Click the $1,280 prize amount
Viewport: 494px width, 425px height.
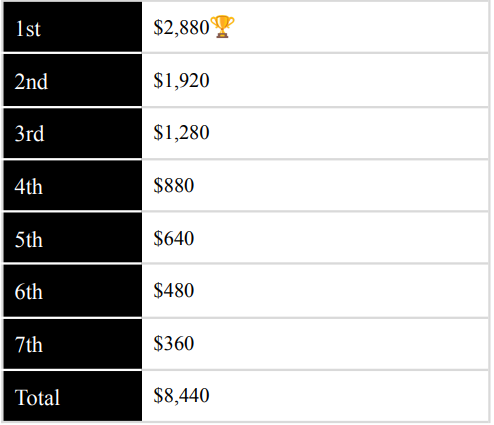pos(181,132)
